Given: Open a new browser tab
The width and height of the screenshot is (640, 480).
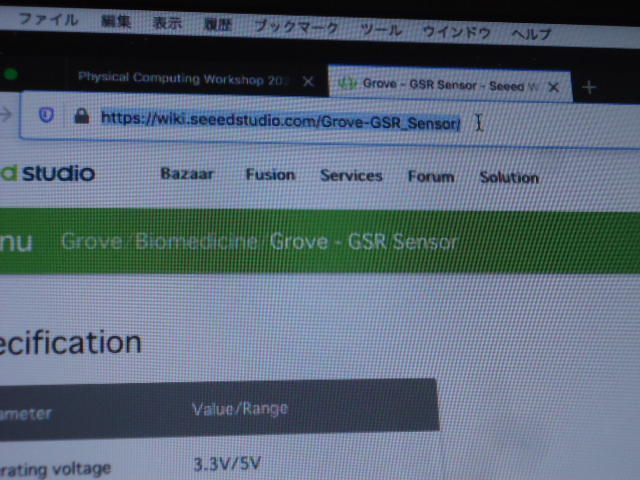Looking at the screenshot, I should point(589,87).
